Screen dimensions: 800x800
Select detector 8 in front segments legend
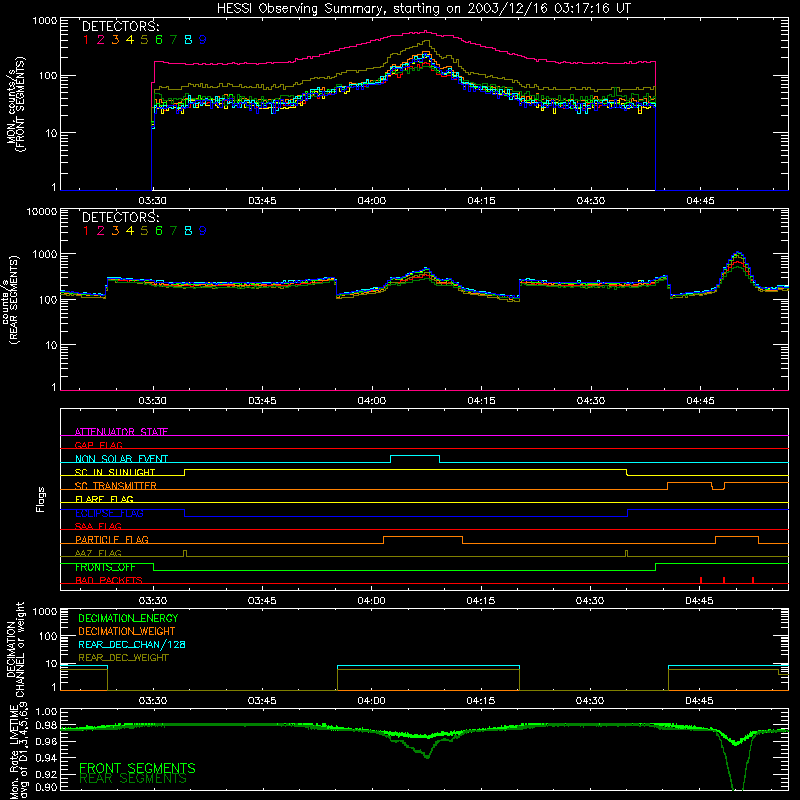(188, 40)
